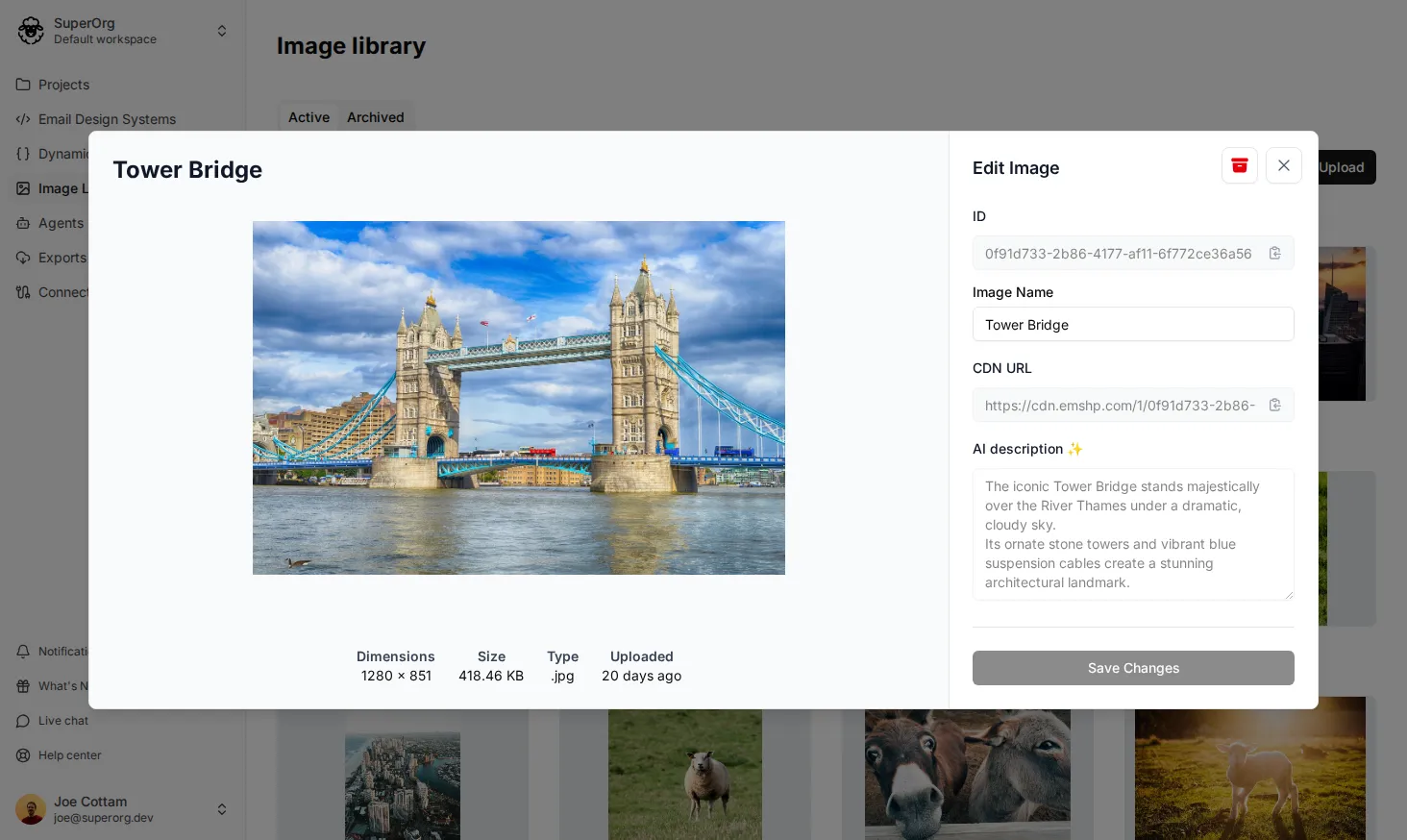The height and width of the screenshot is (840, 1407).
Task: Switch to the Active tab
Action: (309, 117)
